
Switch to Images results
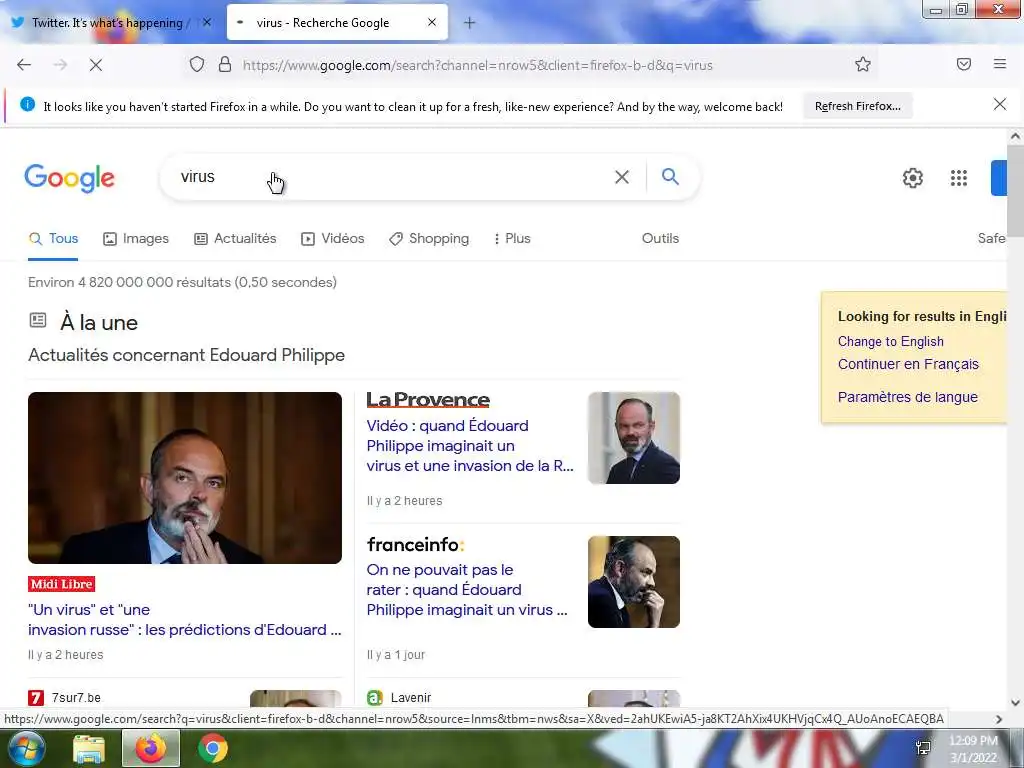(136, 238)
